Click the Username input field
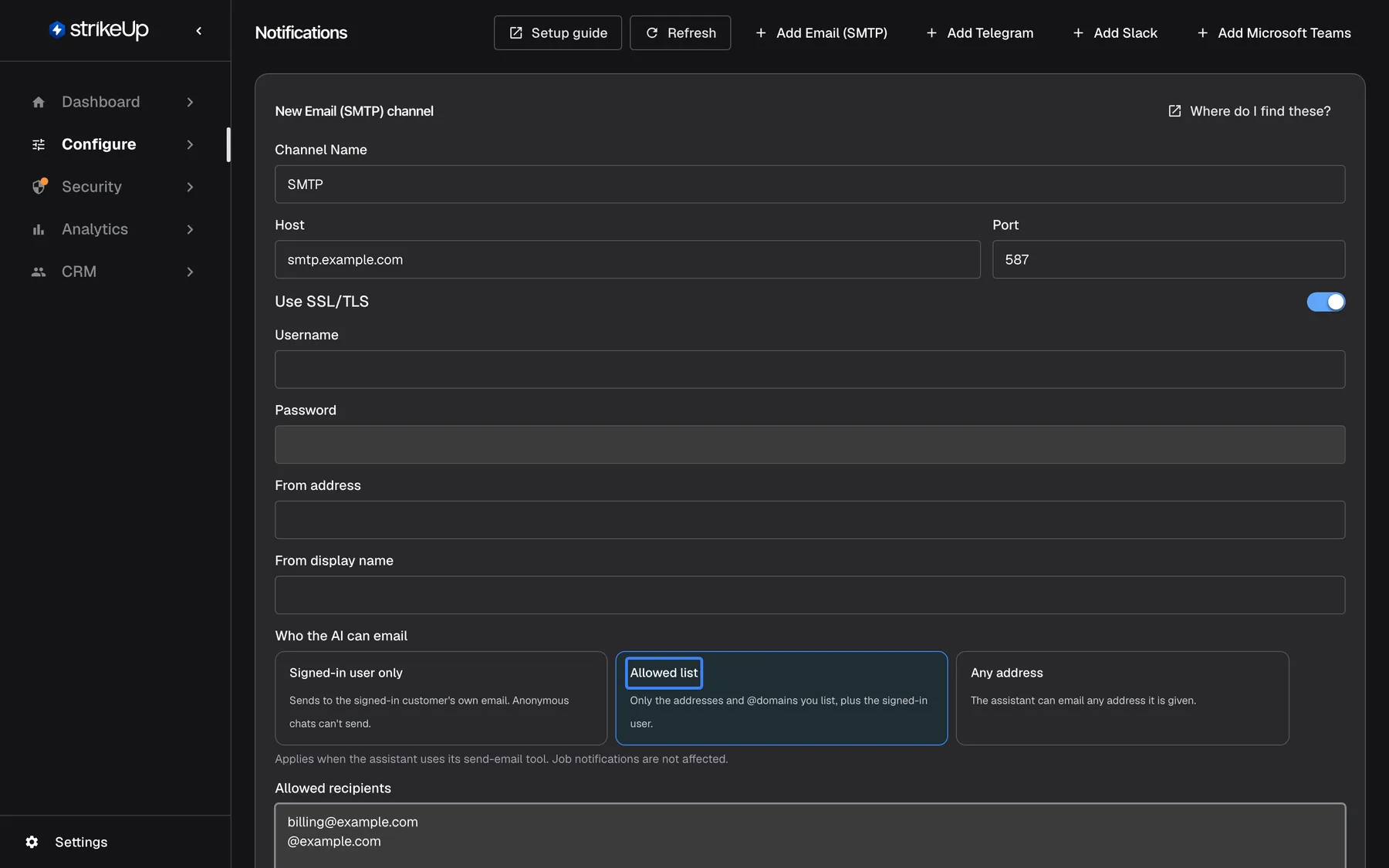The height and width of the screenshot is (868, 1389). pyautogui.click(x=810, y=370)
